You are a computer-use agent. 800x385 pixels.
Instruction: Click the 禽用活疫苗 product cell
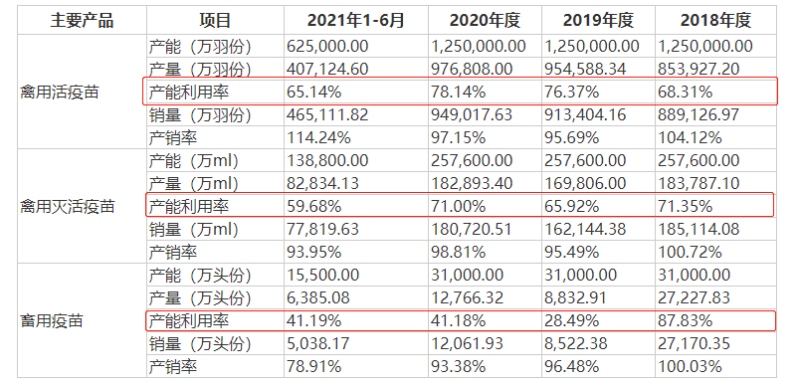(x=59, y=93)
